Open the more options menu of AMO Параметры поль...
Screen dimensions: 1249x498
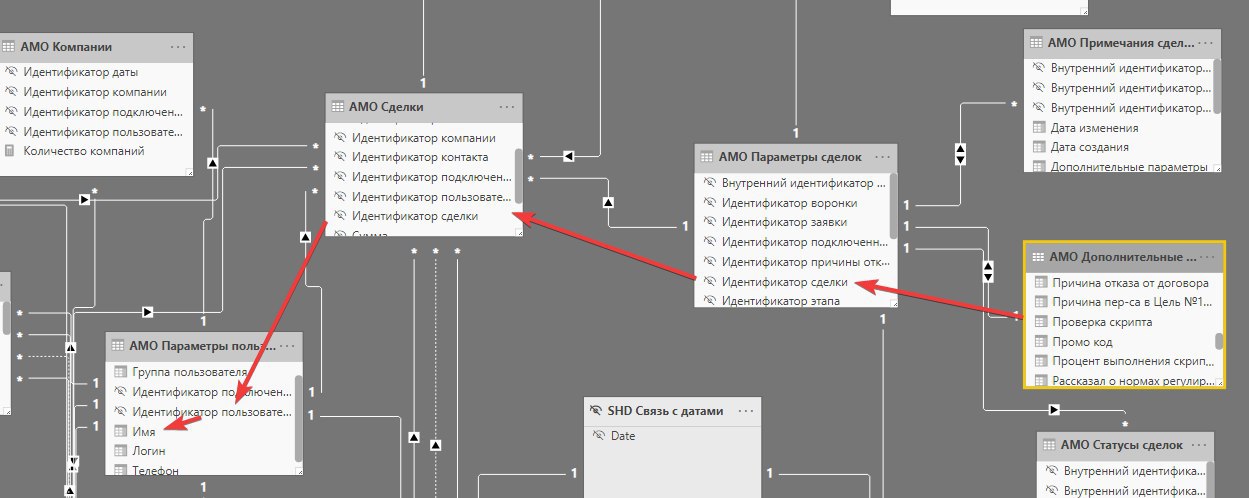[288, 346]
